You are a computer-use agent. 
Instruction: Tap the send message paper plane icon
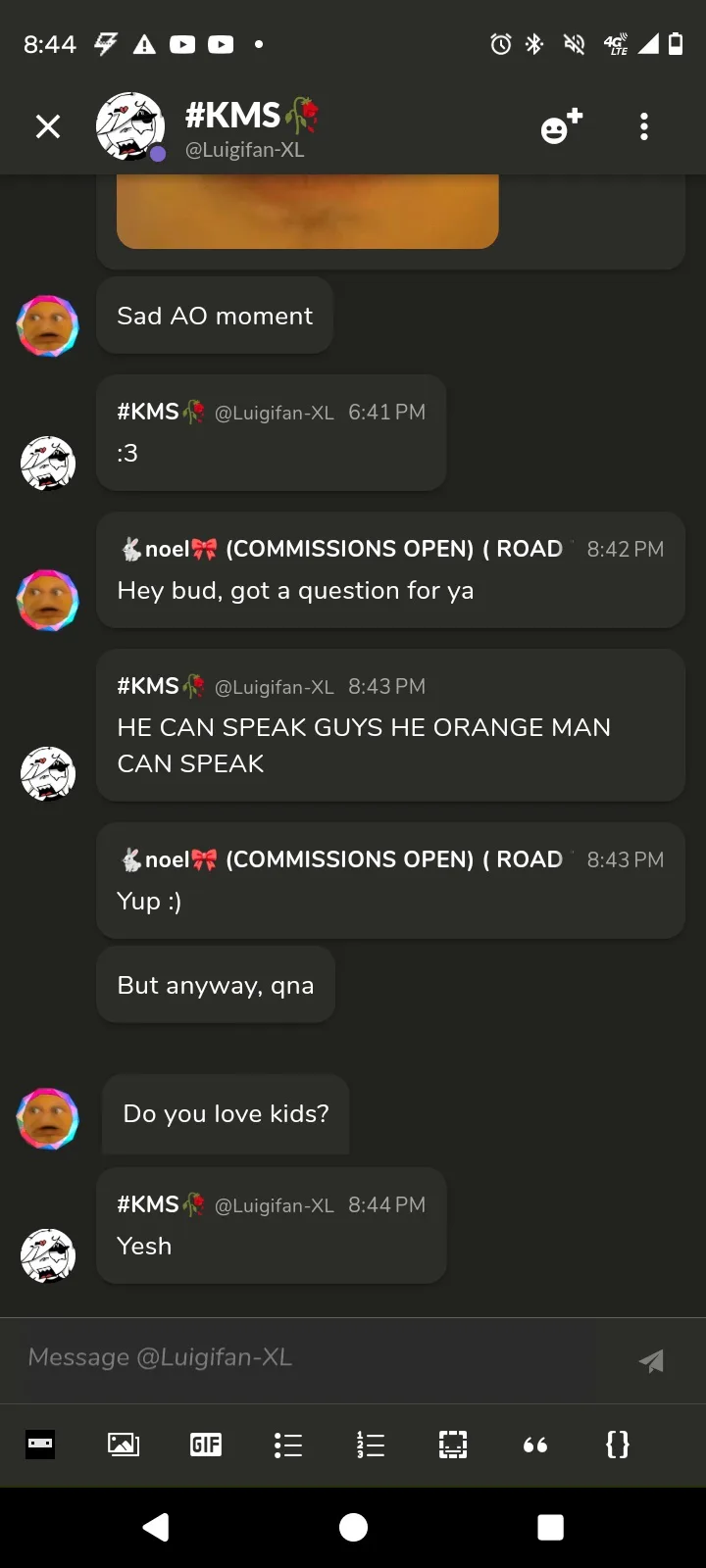tap(651, 1361)
